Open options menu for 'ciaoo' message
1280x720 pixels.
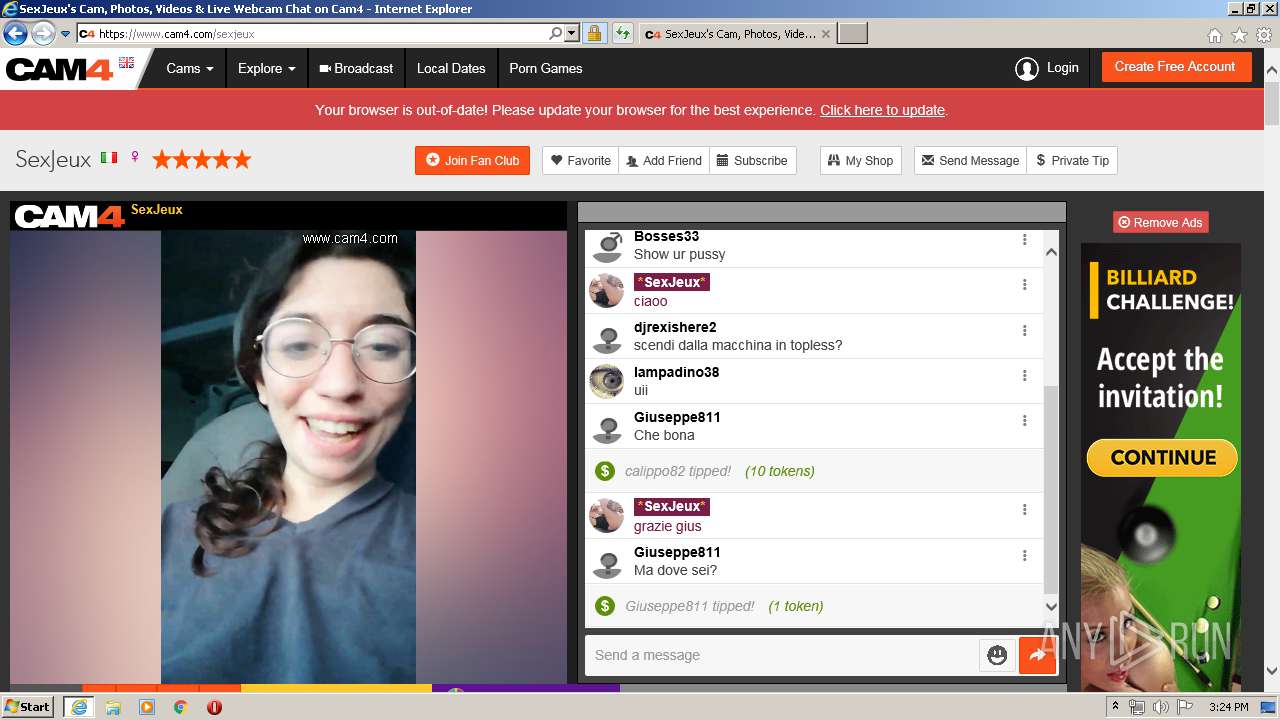1024,285
